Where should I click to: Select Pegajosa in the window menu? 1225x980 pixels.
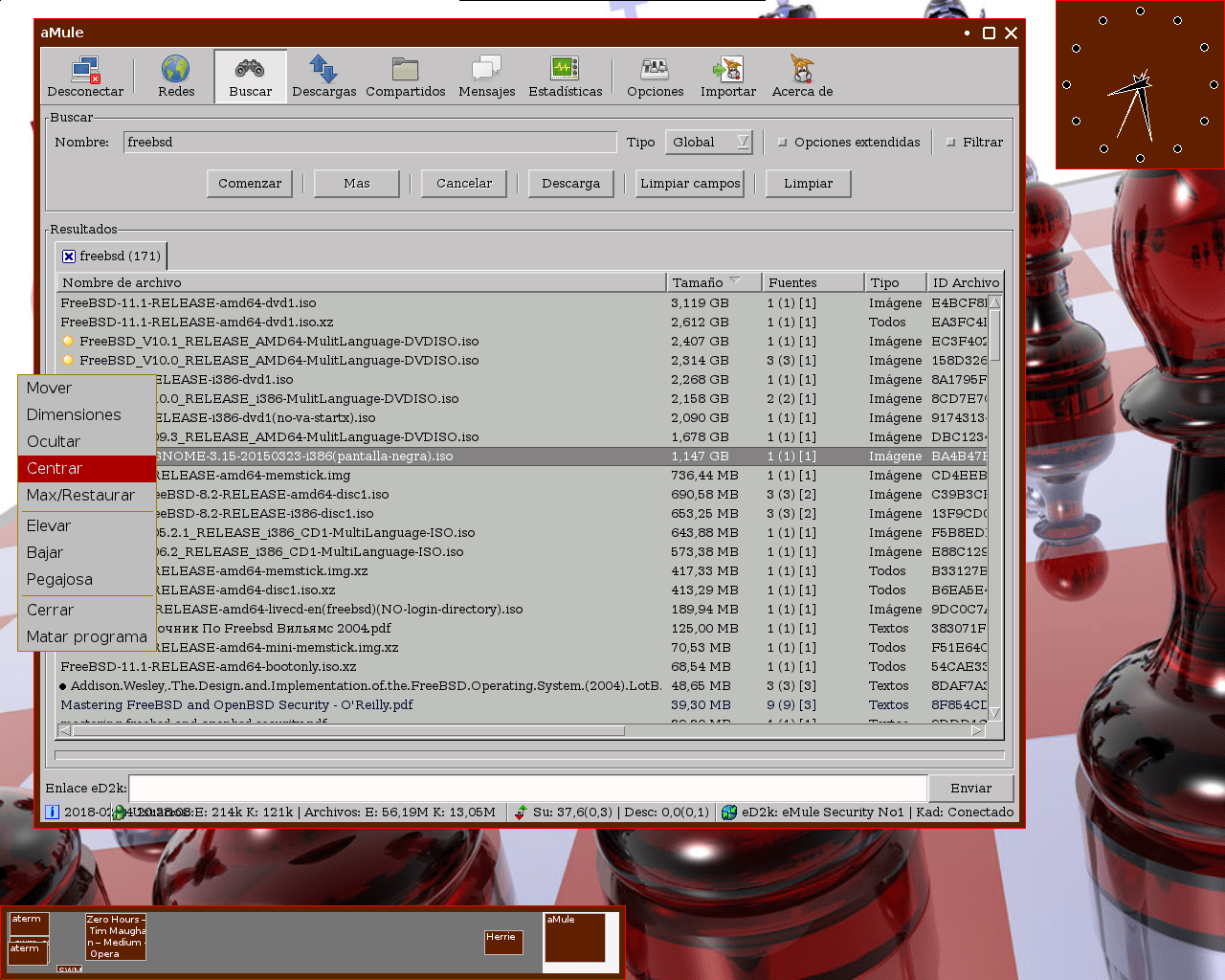(x=87, y=580)
